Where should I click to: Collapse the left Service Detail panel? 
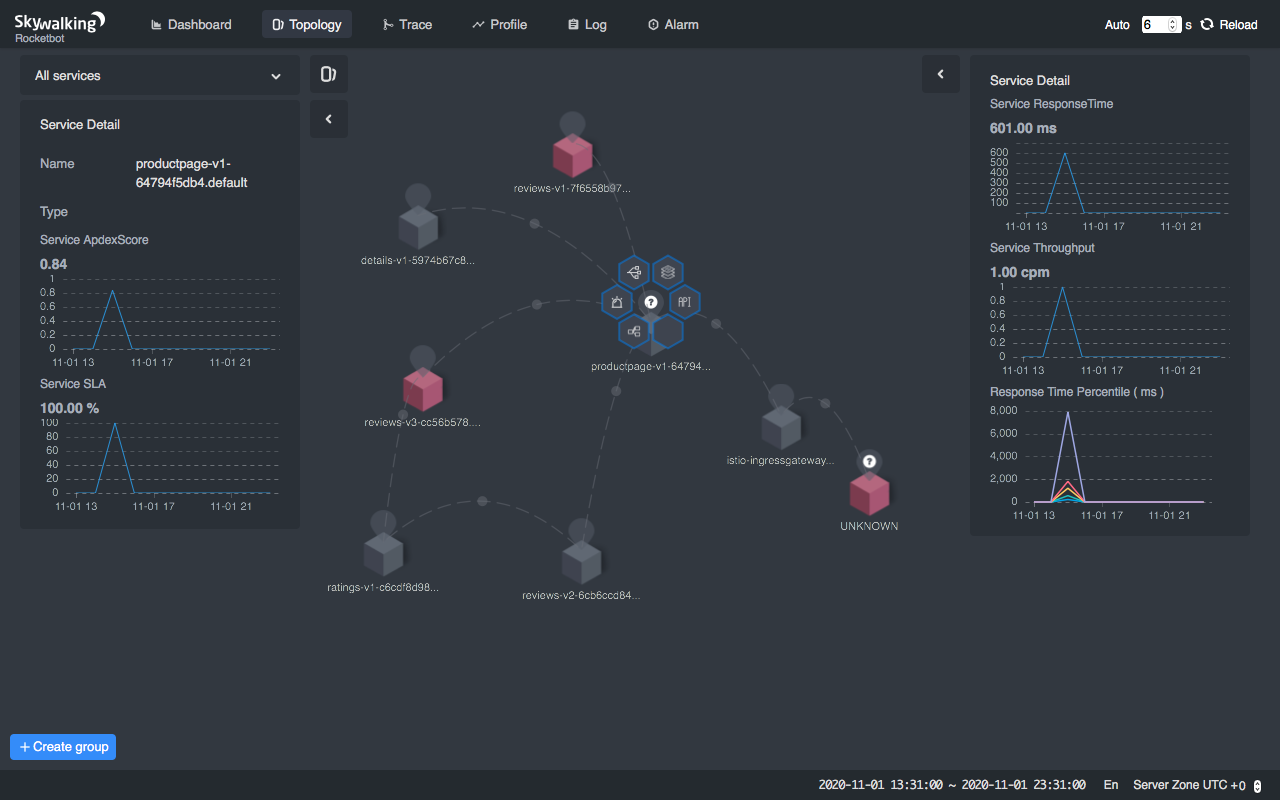pos(329,119)
